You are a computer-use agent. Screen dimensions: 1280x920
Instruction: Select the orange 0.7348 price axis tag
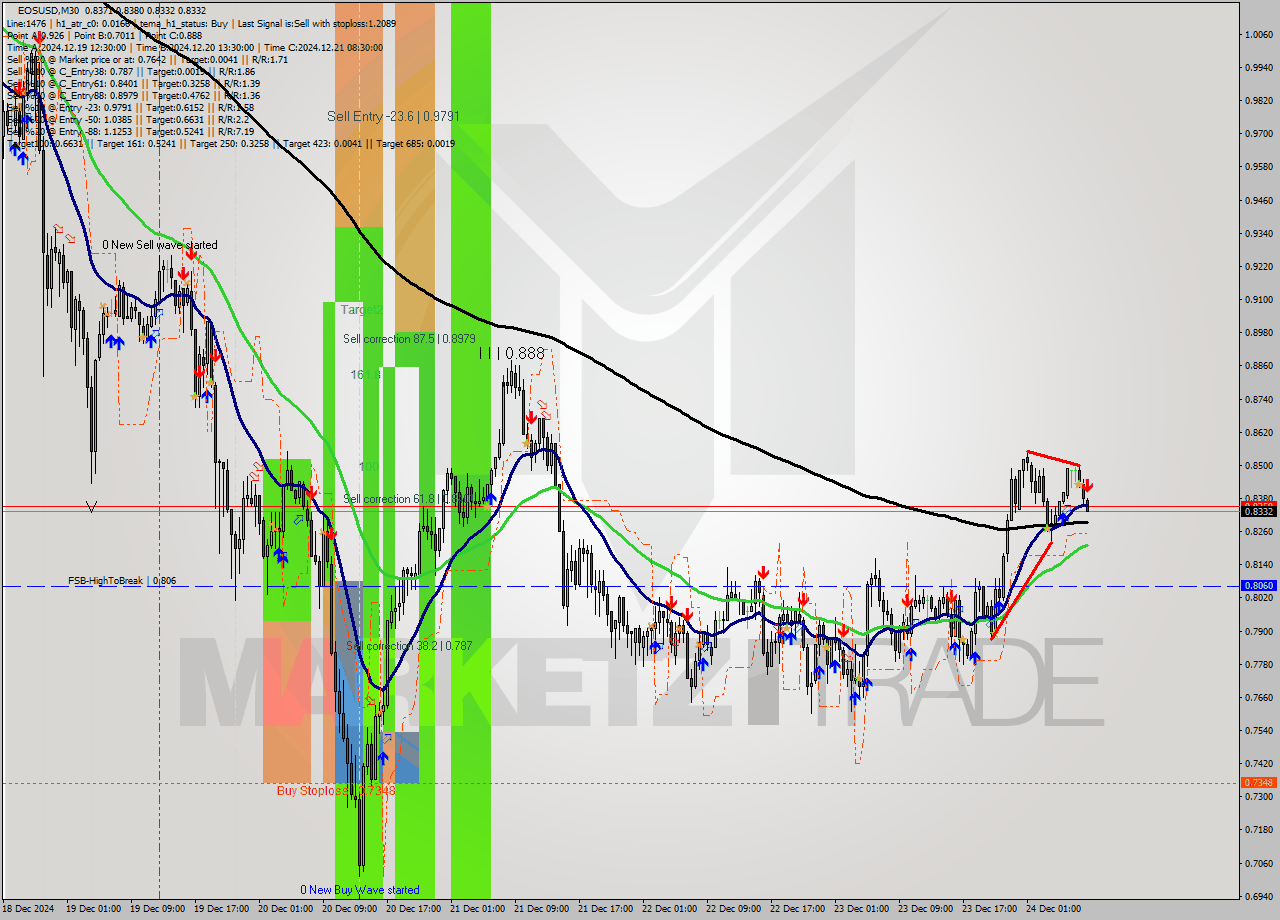pos(1258,782)
